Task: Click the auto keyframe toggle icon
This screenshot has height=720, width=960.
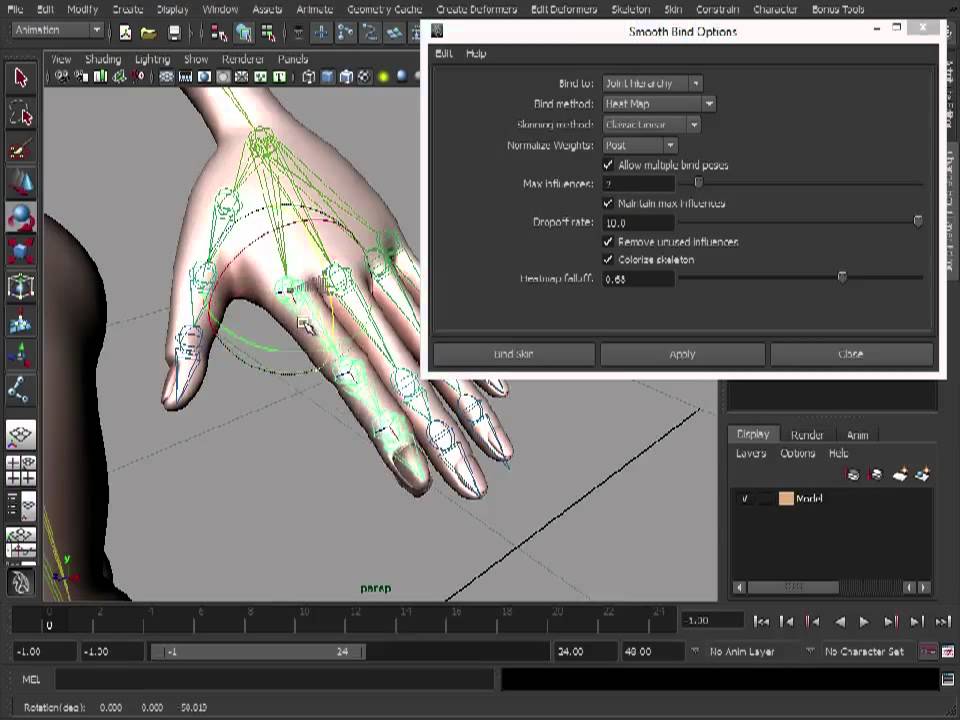Action: (928, 651)
